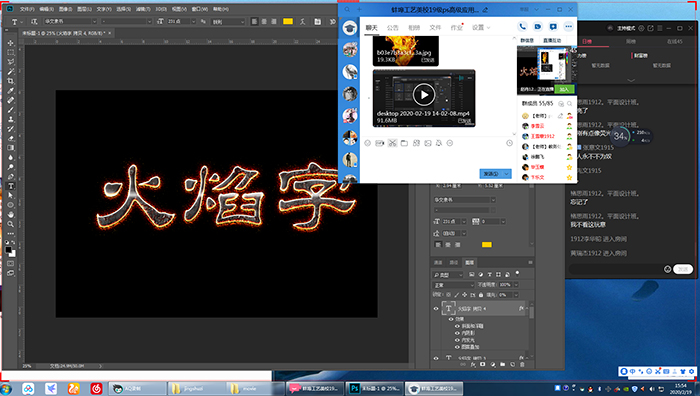This screenshot has width=700, height=396.
Task: Select the Hand tool in Photoshop toolbar
Action: point(11,215)
